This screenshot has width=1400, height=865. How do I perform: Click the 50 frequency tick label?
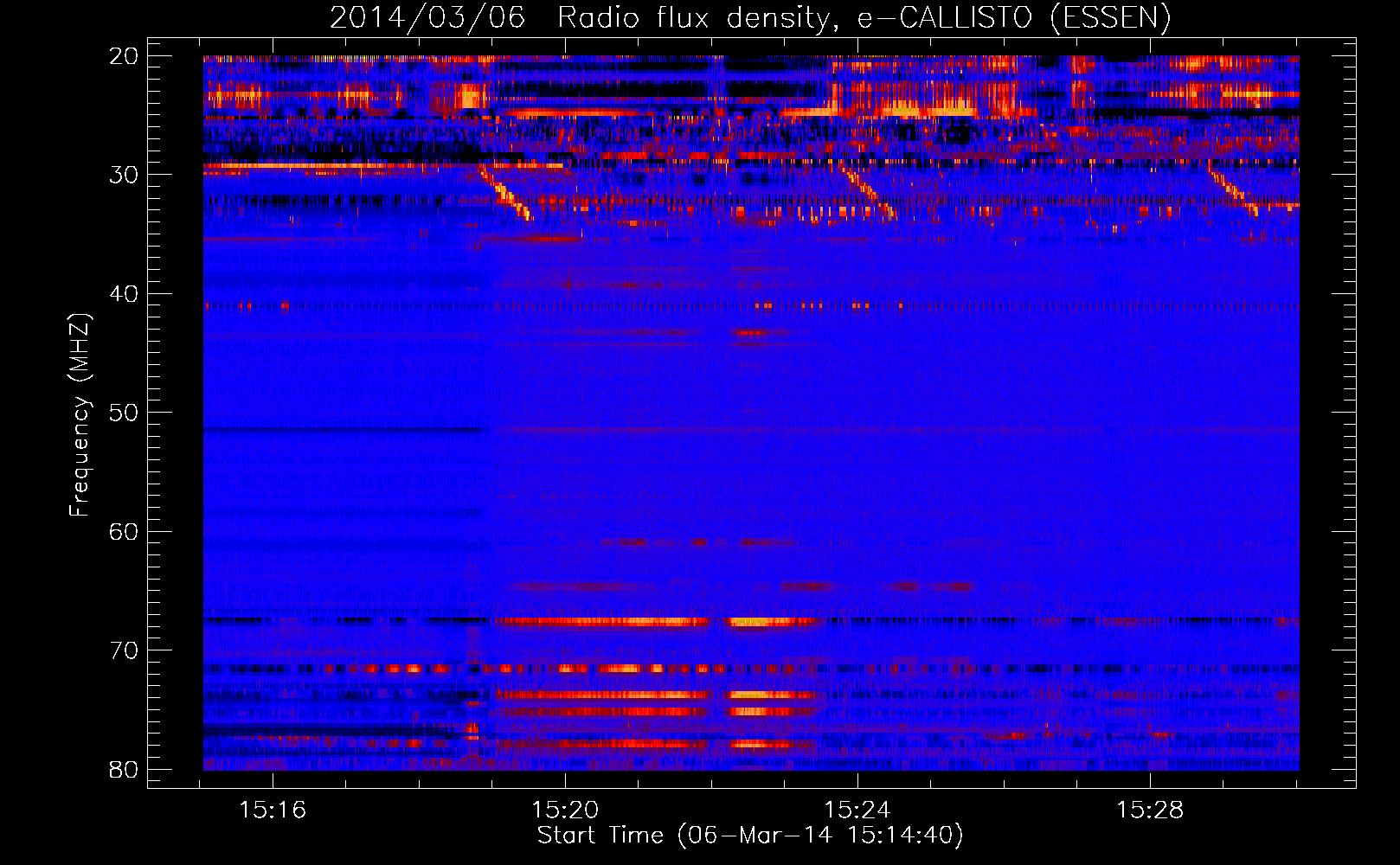tap(124, 413)
